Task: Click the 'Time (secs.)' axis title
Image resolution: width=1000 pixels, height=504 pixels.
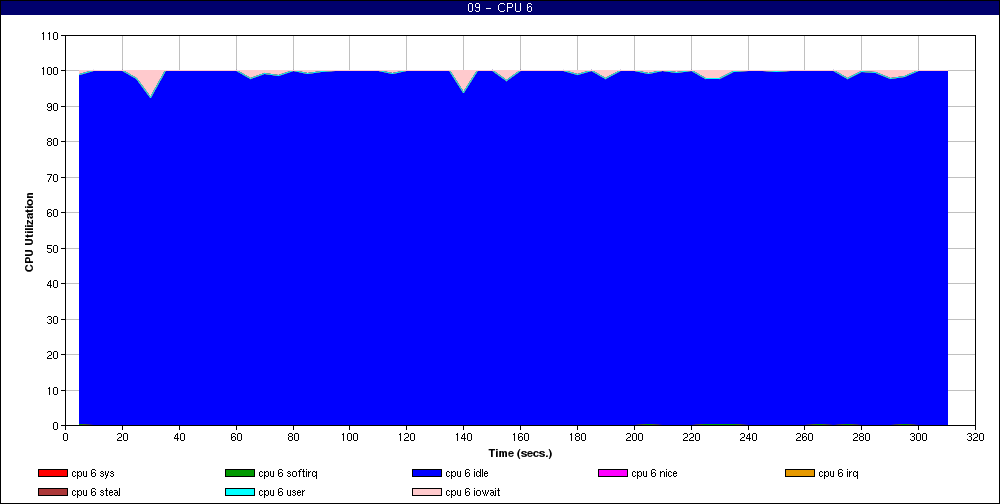Action: [x=520, y=454]
